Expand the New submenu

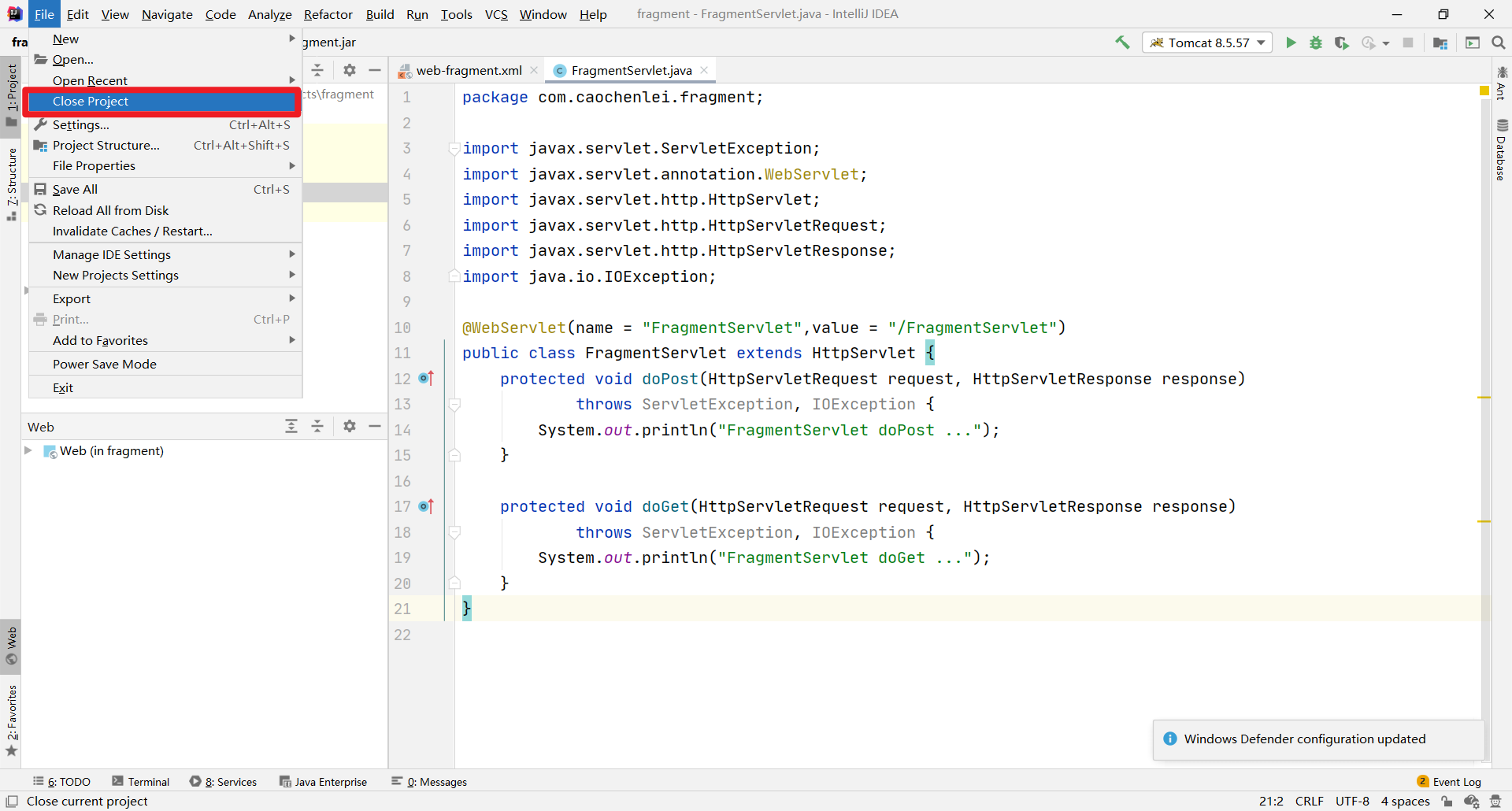(165, 39)
